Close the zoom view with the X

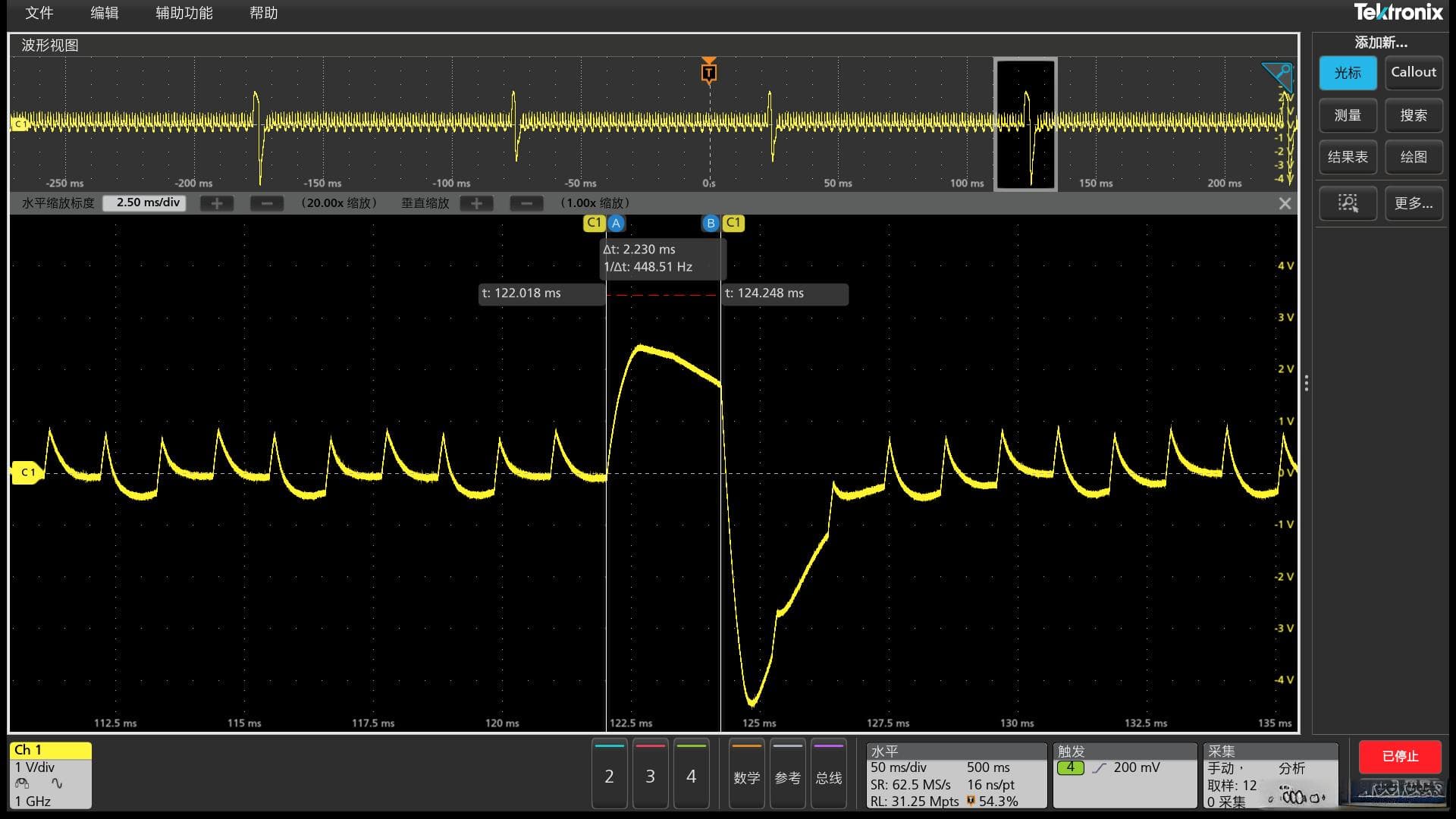[1285, 203]
